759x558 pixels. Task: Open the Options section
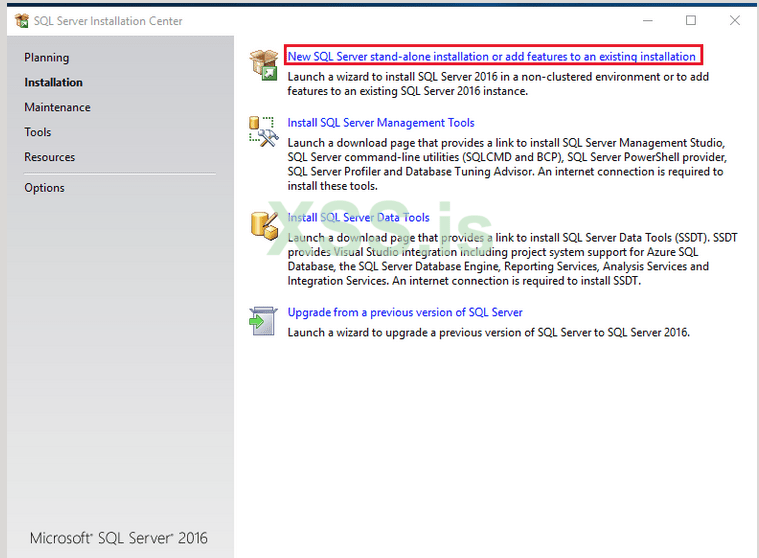[x=44, y=188]
